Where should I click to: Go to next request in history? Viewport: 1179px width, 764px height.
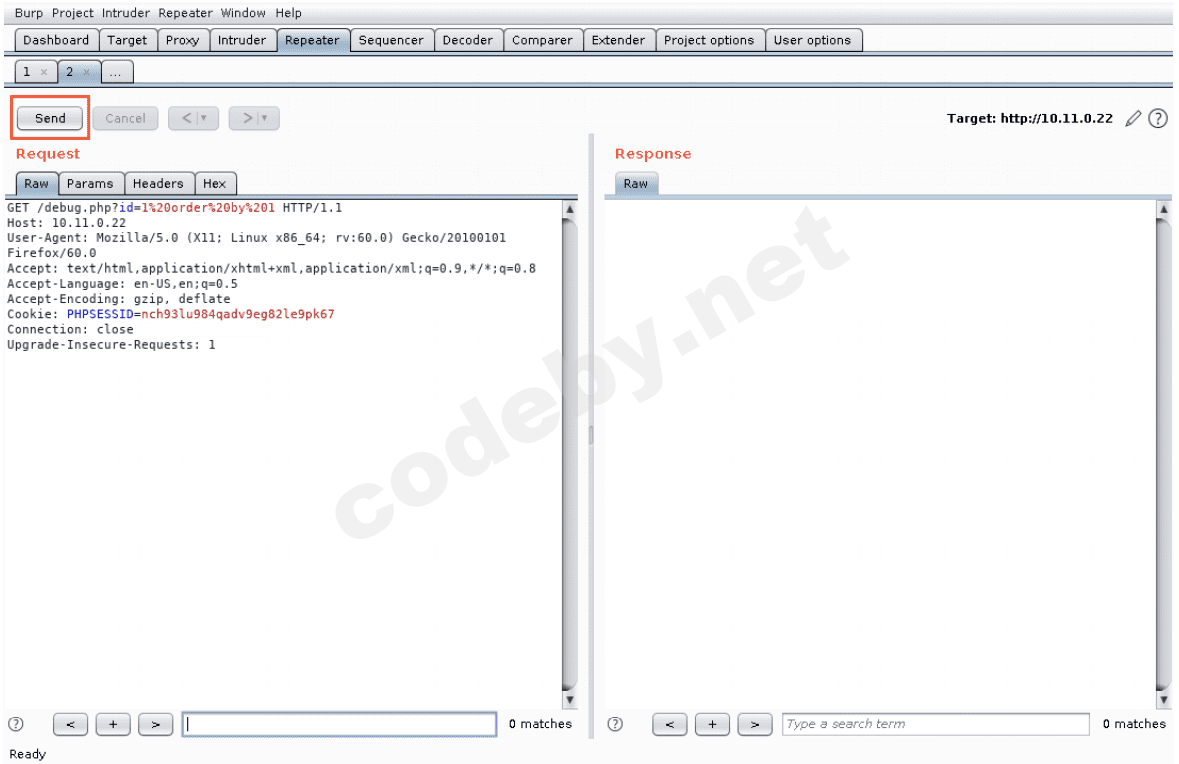(254, 118)
